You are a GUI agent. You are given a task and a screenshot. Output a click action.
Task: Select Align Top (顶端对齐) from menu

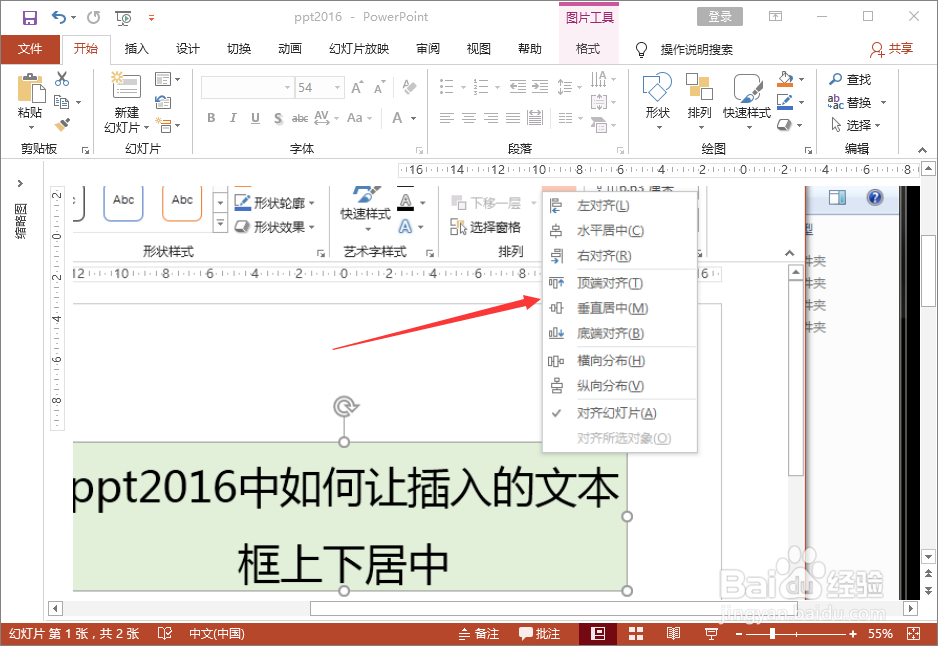(620, 283)
